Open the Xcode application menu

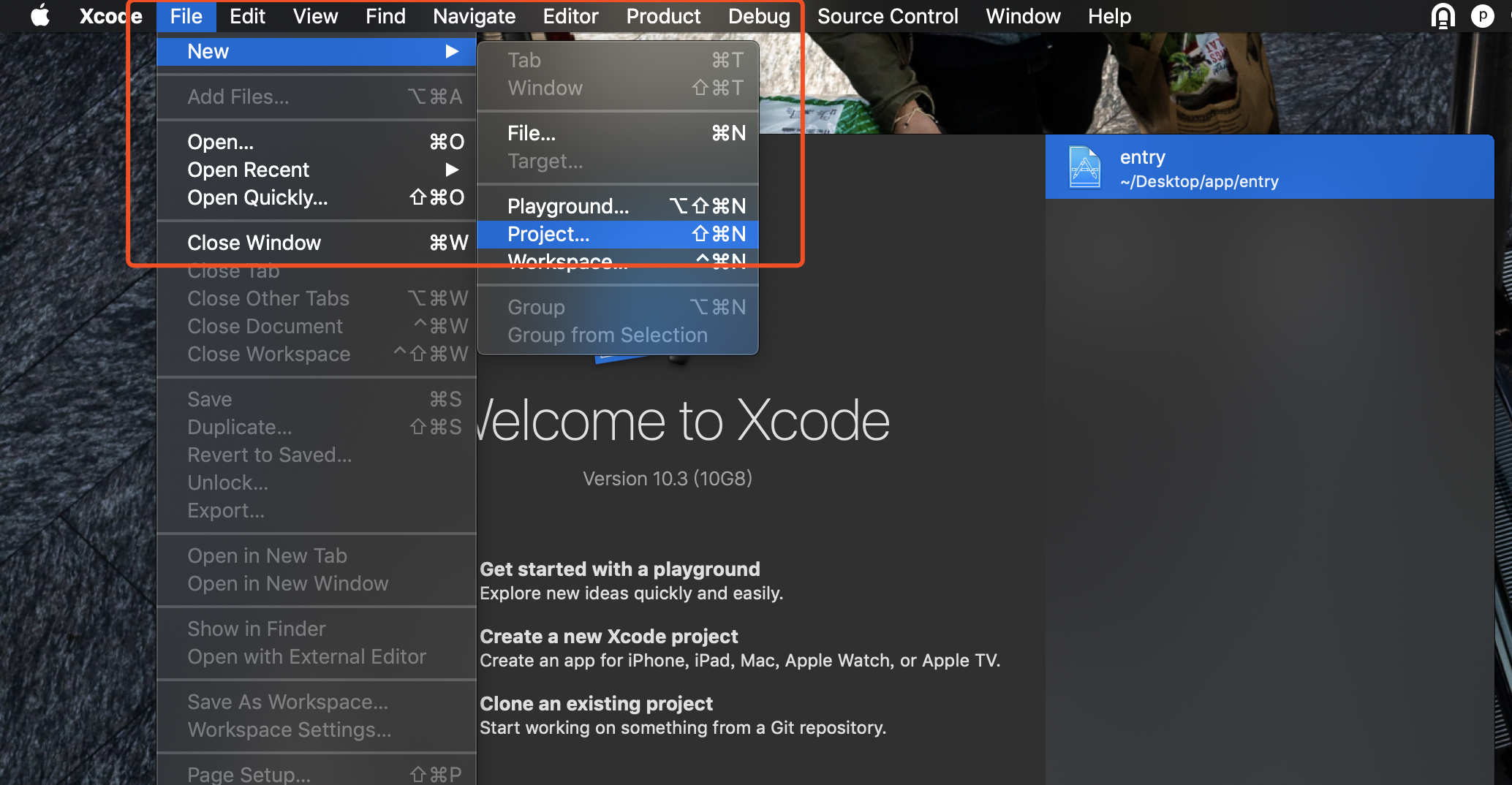[110, 16]
